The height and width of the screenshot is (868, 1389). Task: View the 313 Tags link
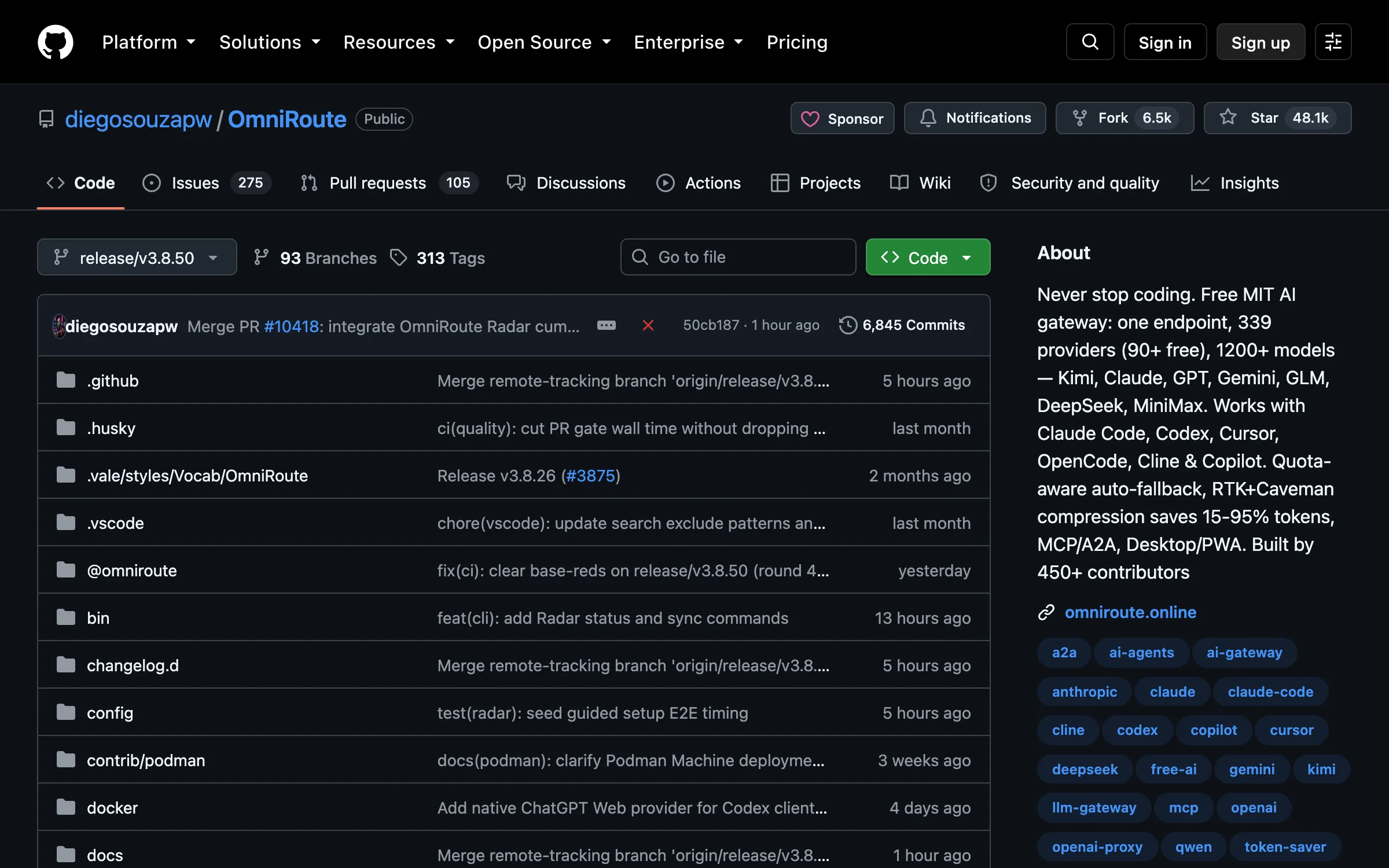click(x=438, y=258)
